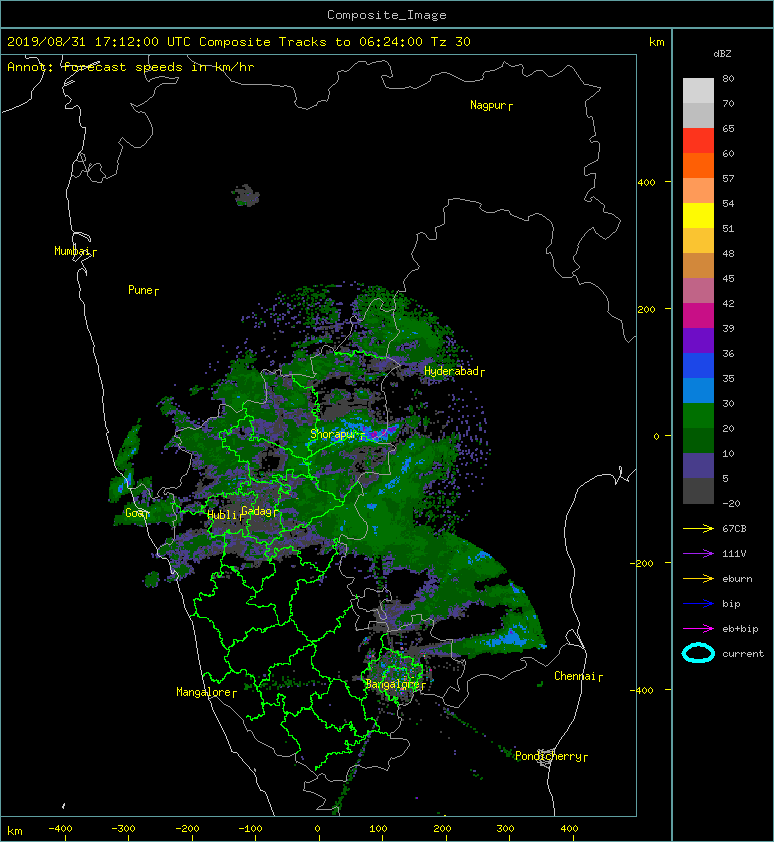Screen dimensions: 774x842
Task: Click the 'Composite_Image' title
Action: 387,15
